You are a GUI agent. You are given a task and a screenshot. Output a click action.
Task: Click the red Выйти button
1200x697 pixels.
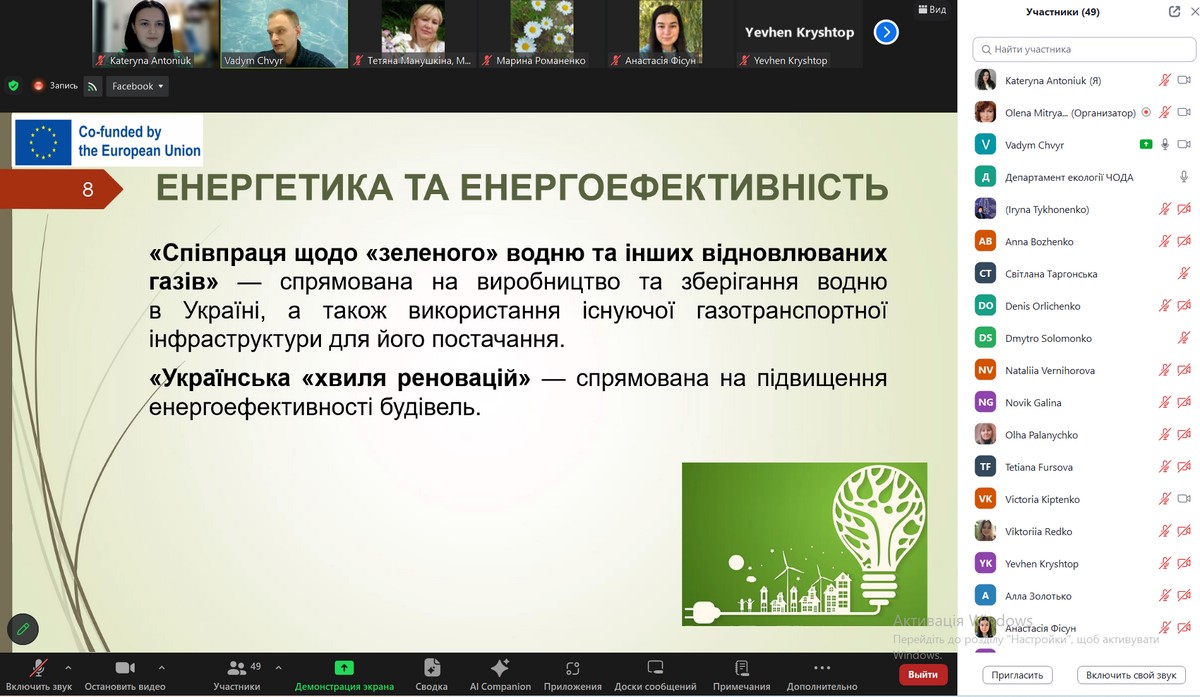[923, 675]
